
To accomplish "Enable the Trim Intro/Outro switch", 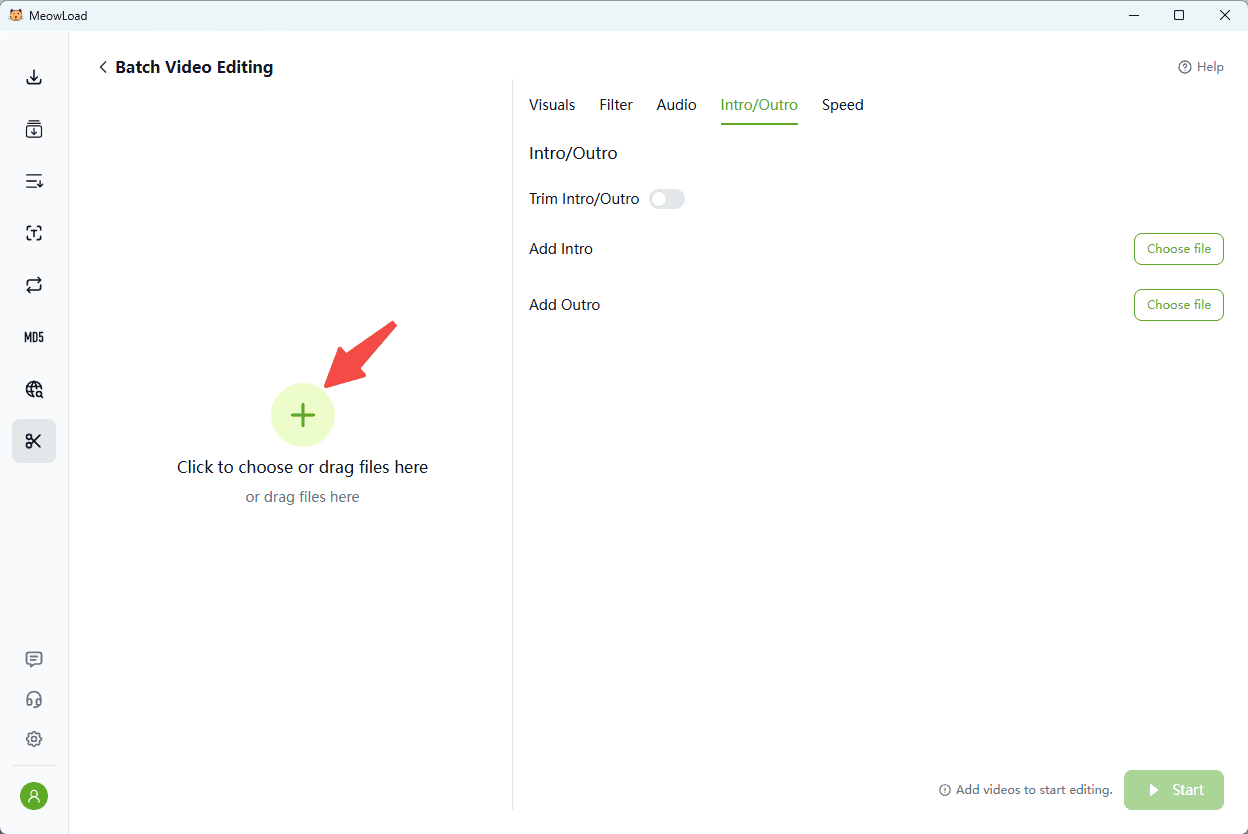I will click(x=667, y=199).
